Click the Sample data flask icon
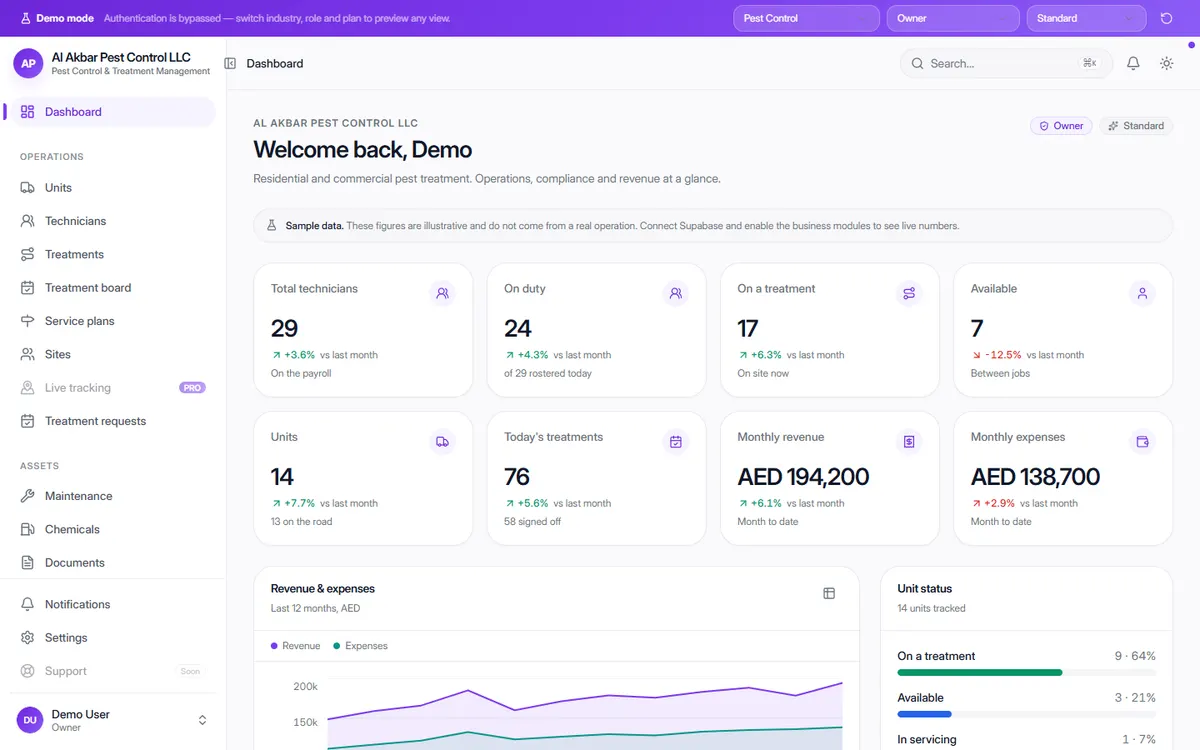Viewport: 1200px width, 750px height. coord(271,226)
